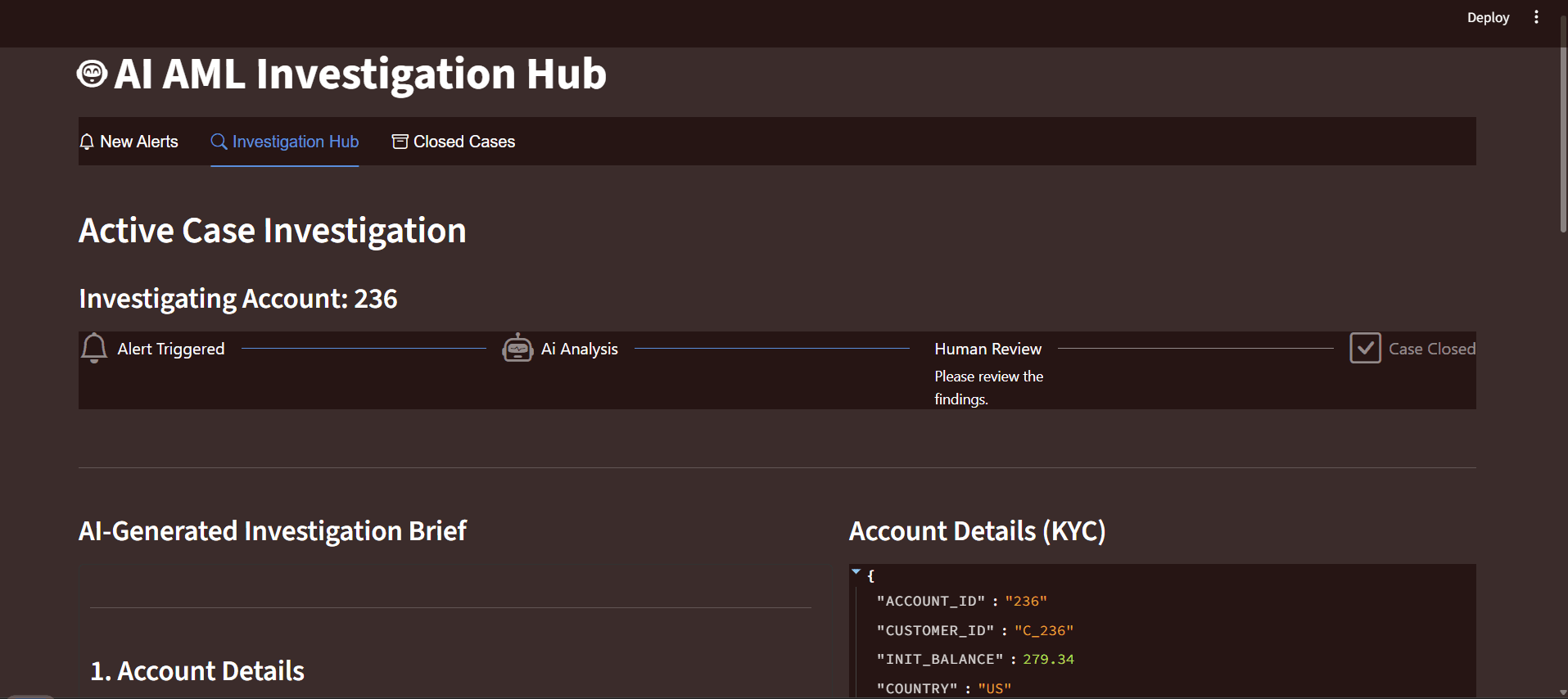
Task: Select the Investigation Hub tab
Action: click(x=285, y=142)
